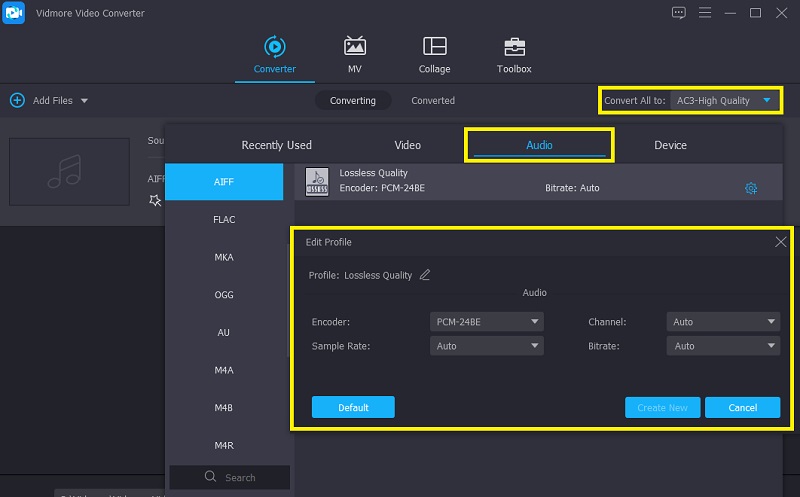Switch to the MV section
The height and width of the screenshot is (497, 800).
(x=354, y=47)
